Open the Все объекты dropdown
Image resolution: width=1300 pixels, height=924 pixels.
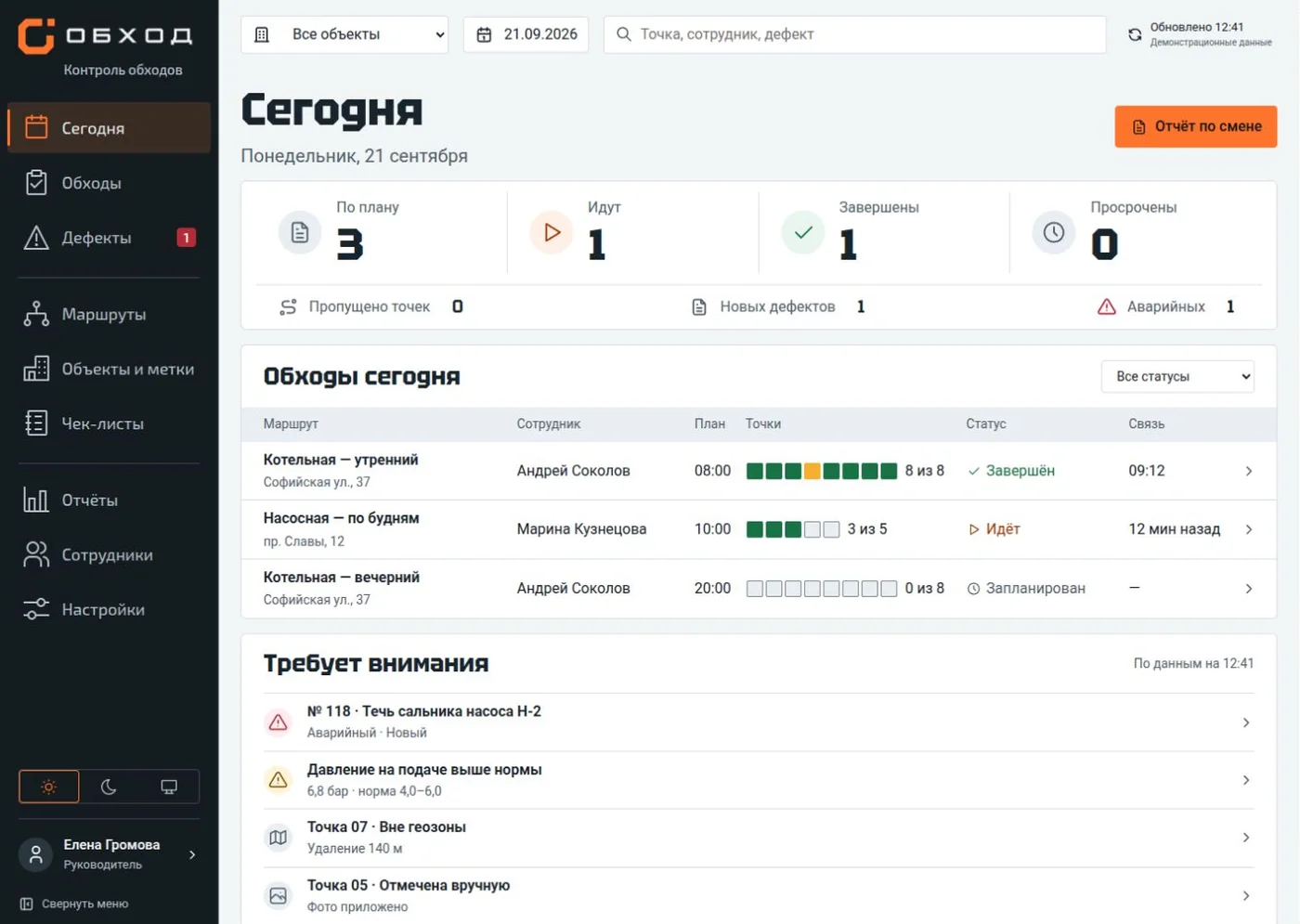click(344, 34)
